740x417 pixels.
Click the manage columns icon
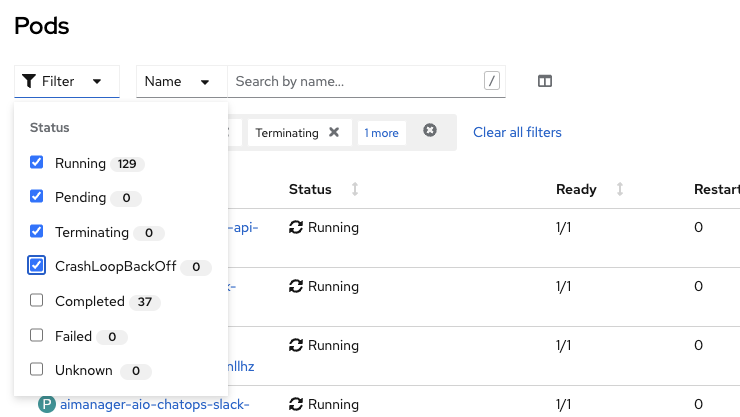(545, 82)
